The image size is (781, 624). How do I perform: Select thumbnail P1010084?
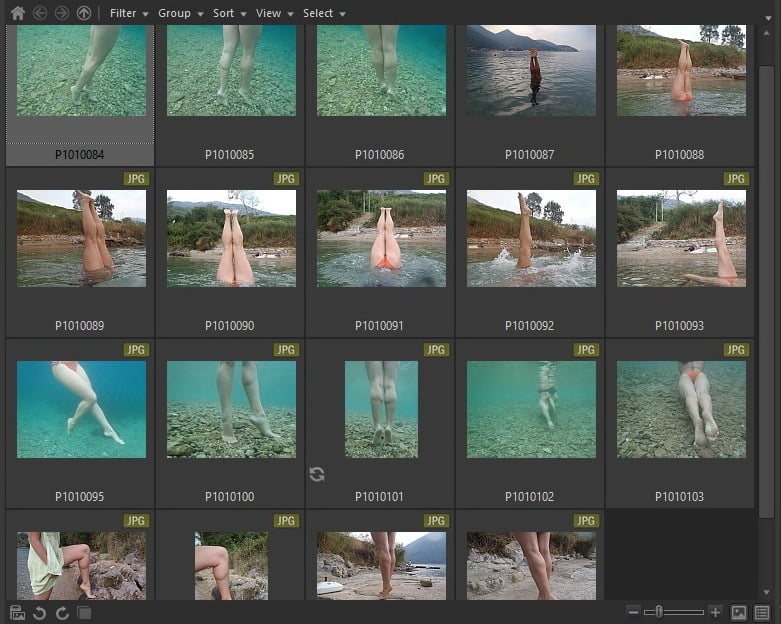click(x=81, y=70)
